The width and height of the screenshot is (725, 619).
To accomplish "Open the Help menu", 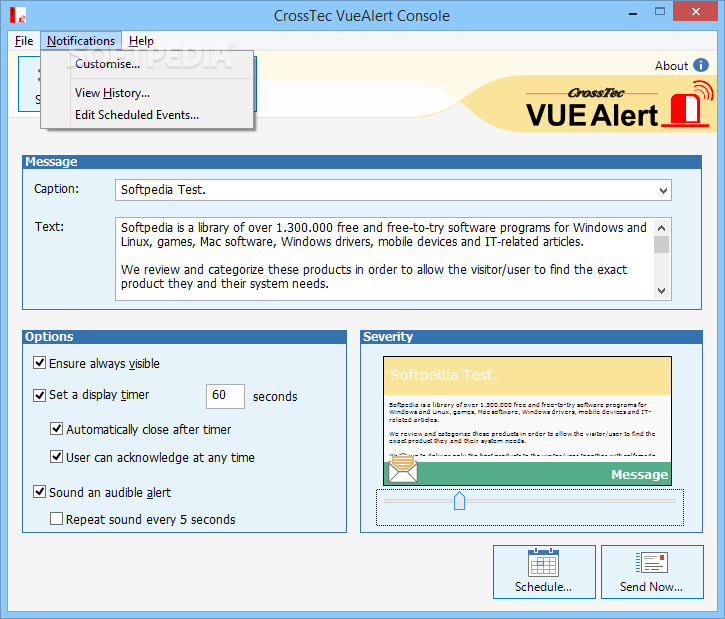I will click(141, 41).
